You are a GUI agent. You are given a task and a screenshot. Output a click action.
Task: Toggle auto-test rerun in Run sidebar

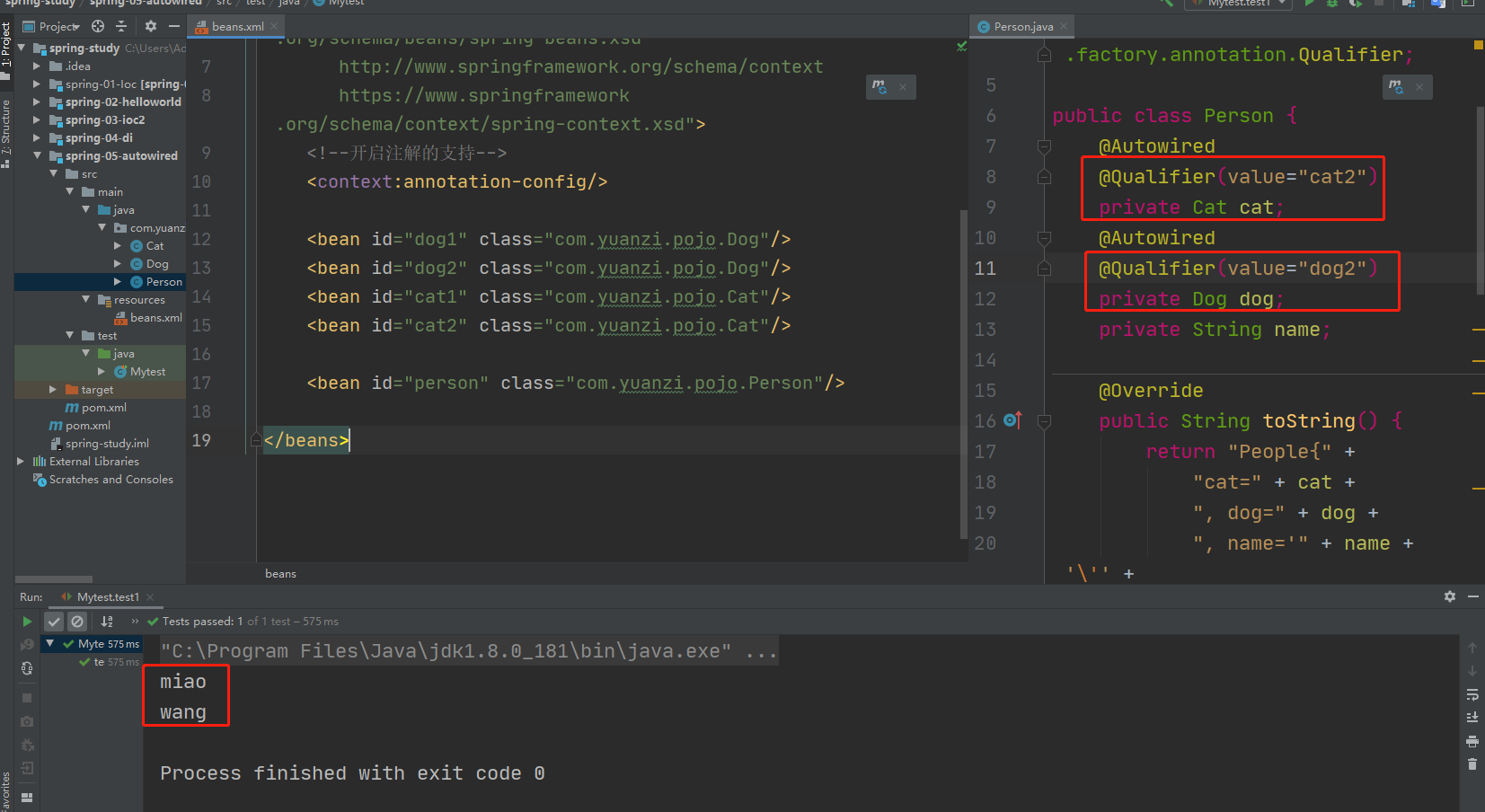click(x=27, y=668)
